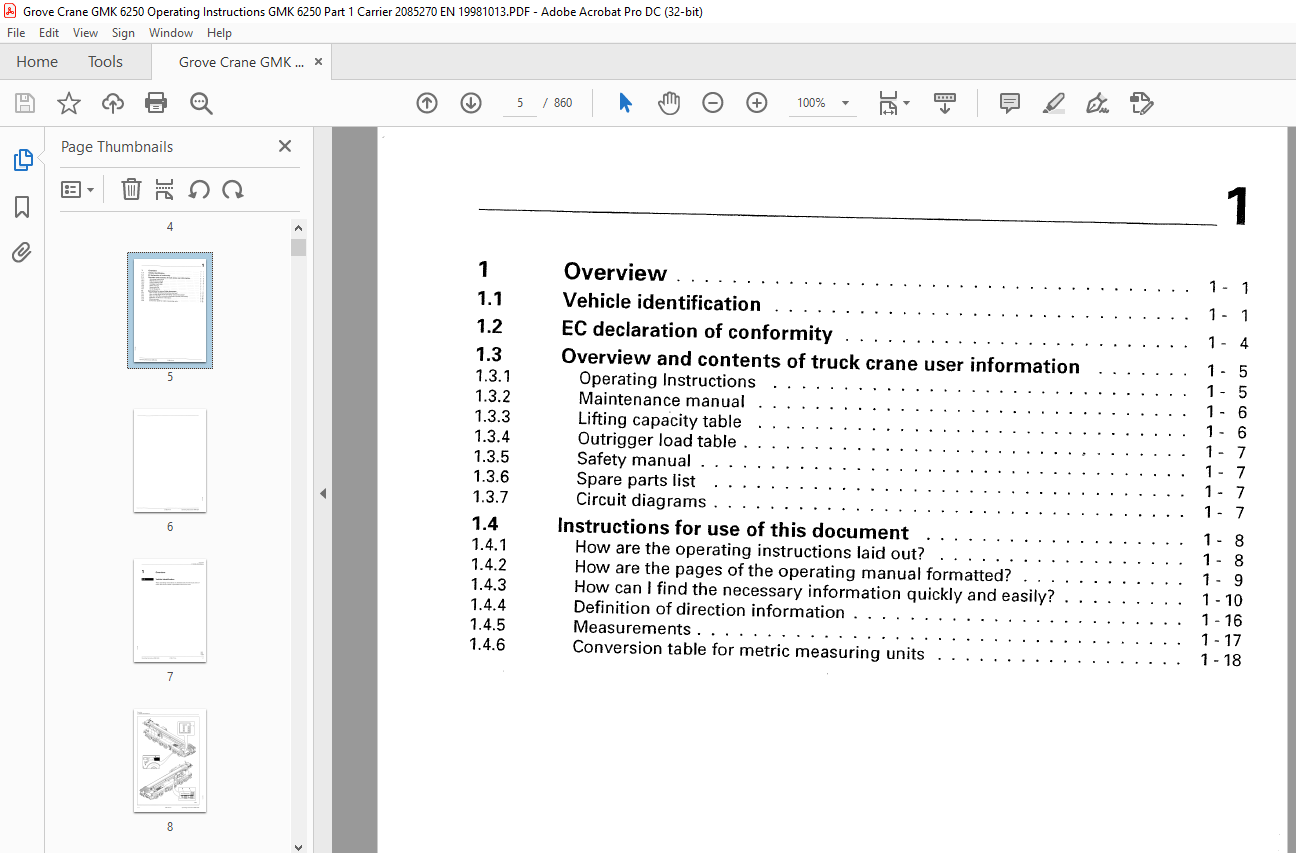The width and height of the screenshot is (1296, 853).
Task: Click the 'EC declaration of conformity' entry
Action: 697,331
